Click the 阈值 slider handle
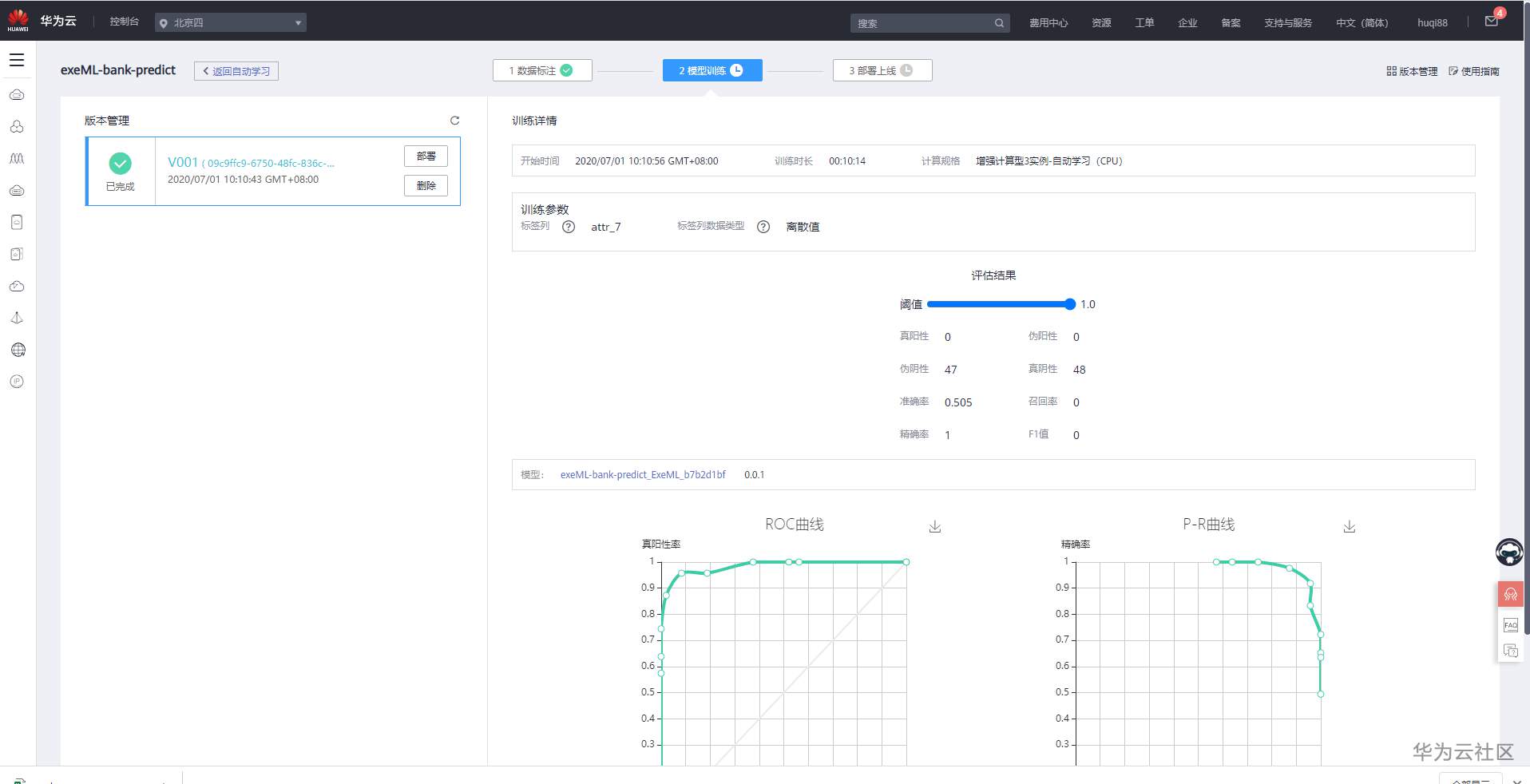The width and height of the screenshot is (1530, 784). [1070, 304]
